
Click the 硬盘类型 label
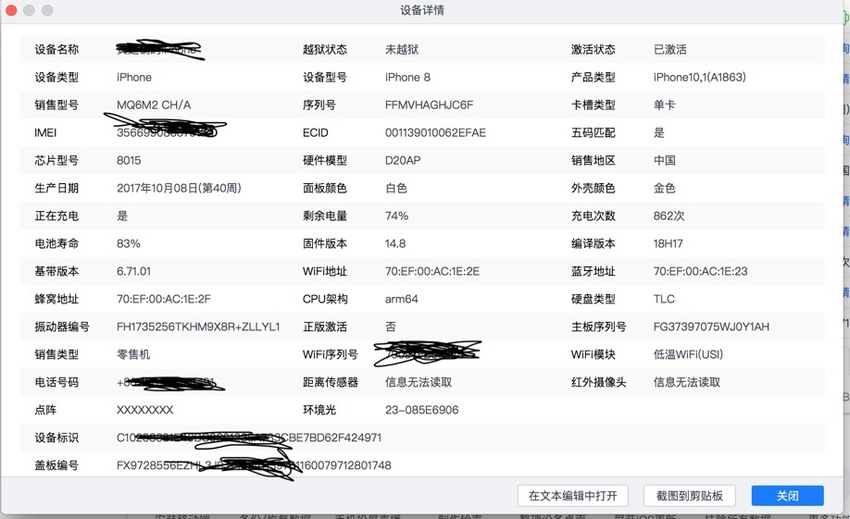click(x=593, y=298)
